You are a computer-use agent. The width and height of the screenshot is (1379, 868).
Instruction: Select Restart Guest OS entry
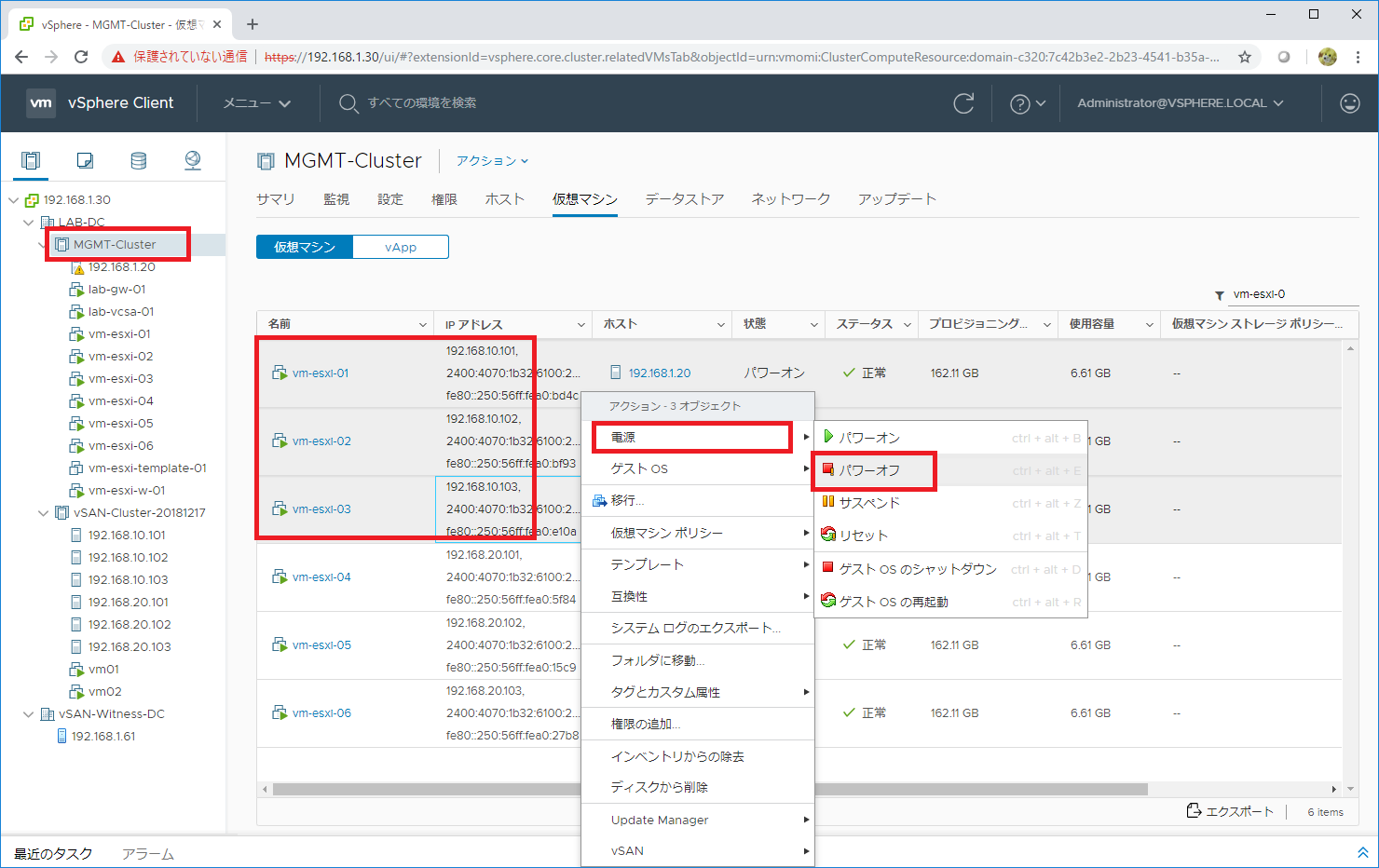pos(950,602)
